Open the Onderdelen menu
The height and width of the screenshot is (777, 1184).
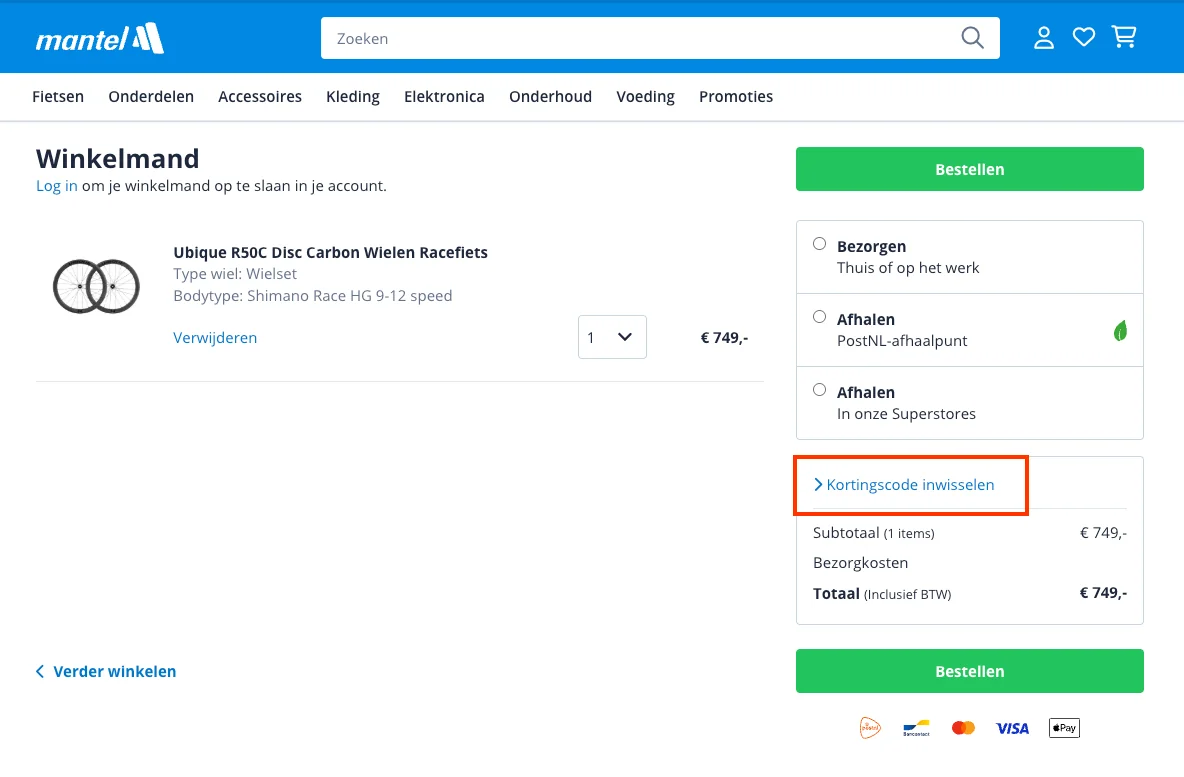(151, 97)
